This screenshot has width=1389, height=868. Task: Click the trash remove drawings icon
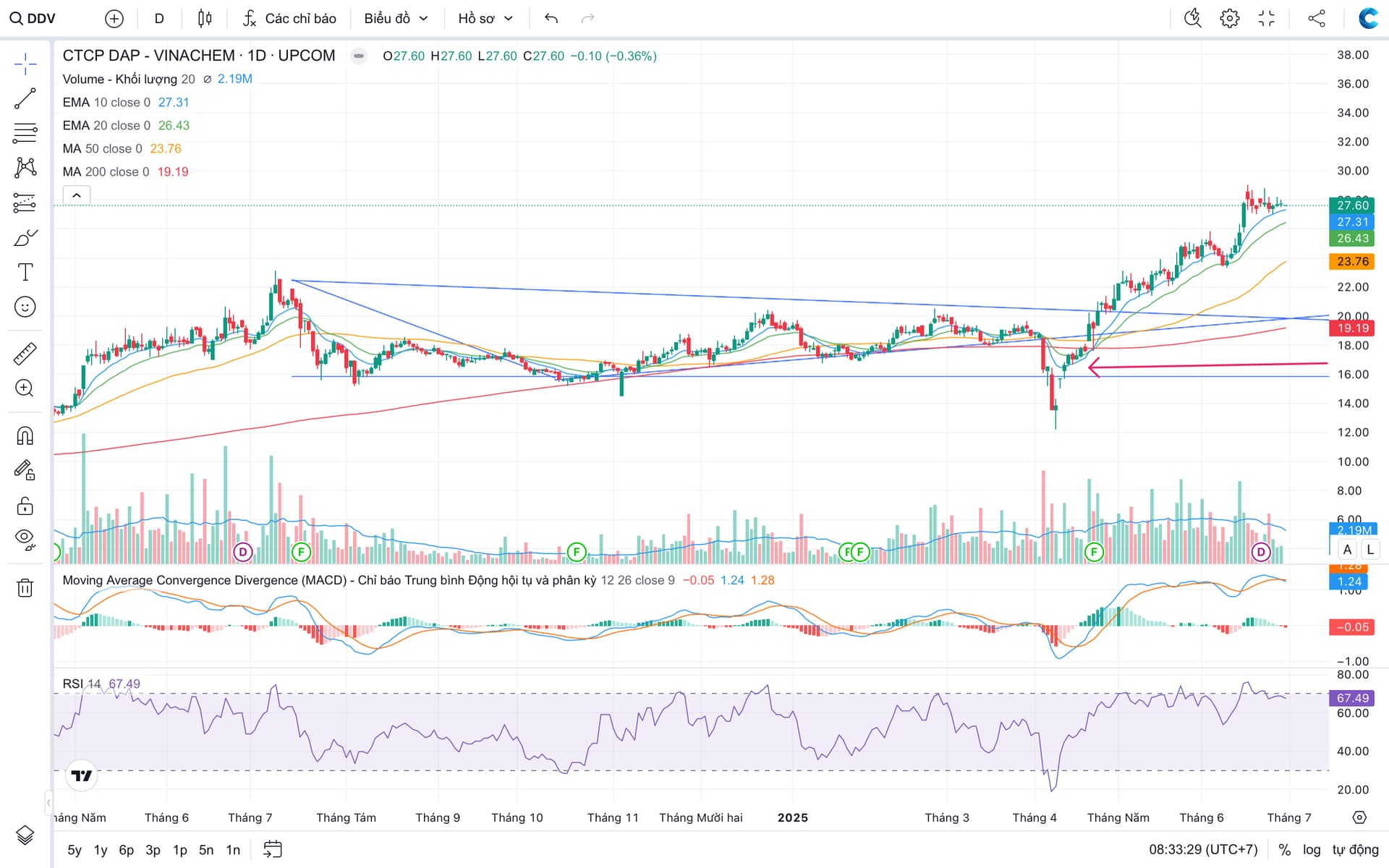(25, 587)
